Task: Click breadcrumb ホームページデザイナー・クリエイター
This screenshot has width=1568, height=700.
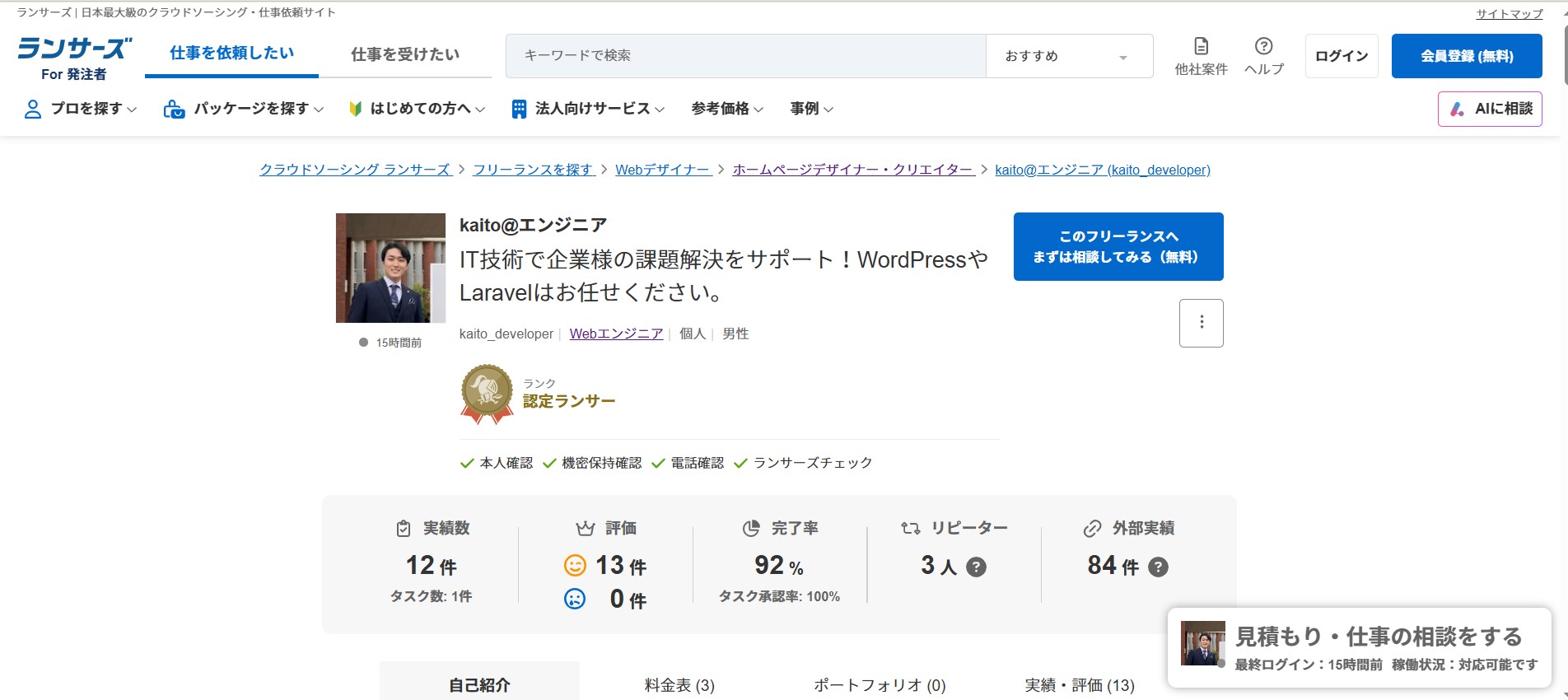Action: (x=853, y=170)
